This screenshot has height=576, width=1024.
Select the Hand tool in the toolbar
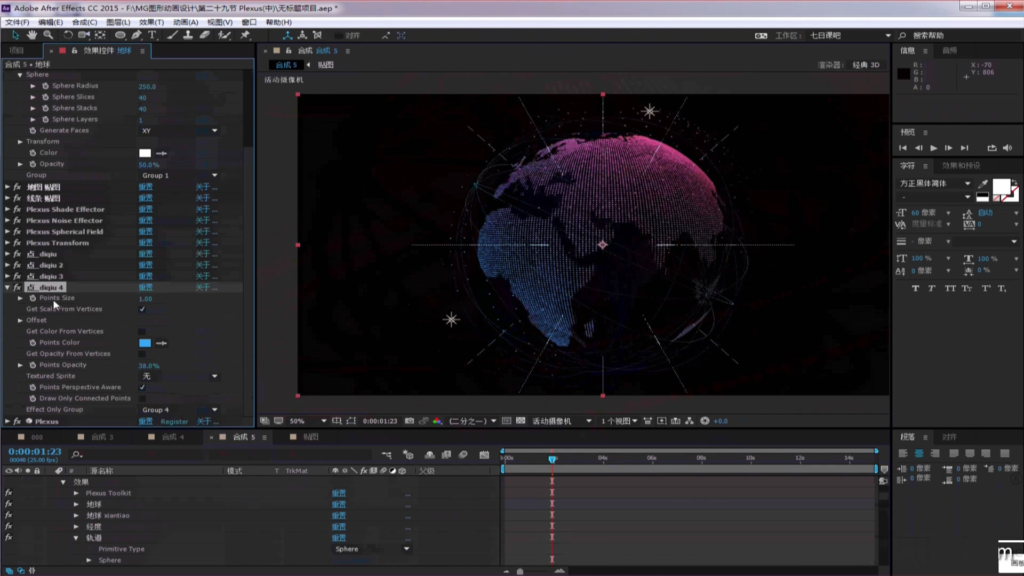(32, 35)
